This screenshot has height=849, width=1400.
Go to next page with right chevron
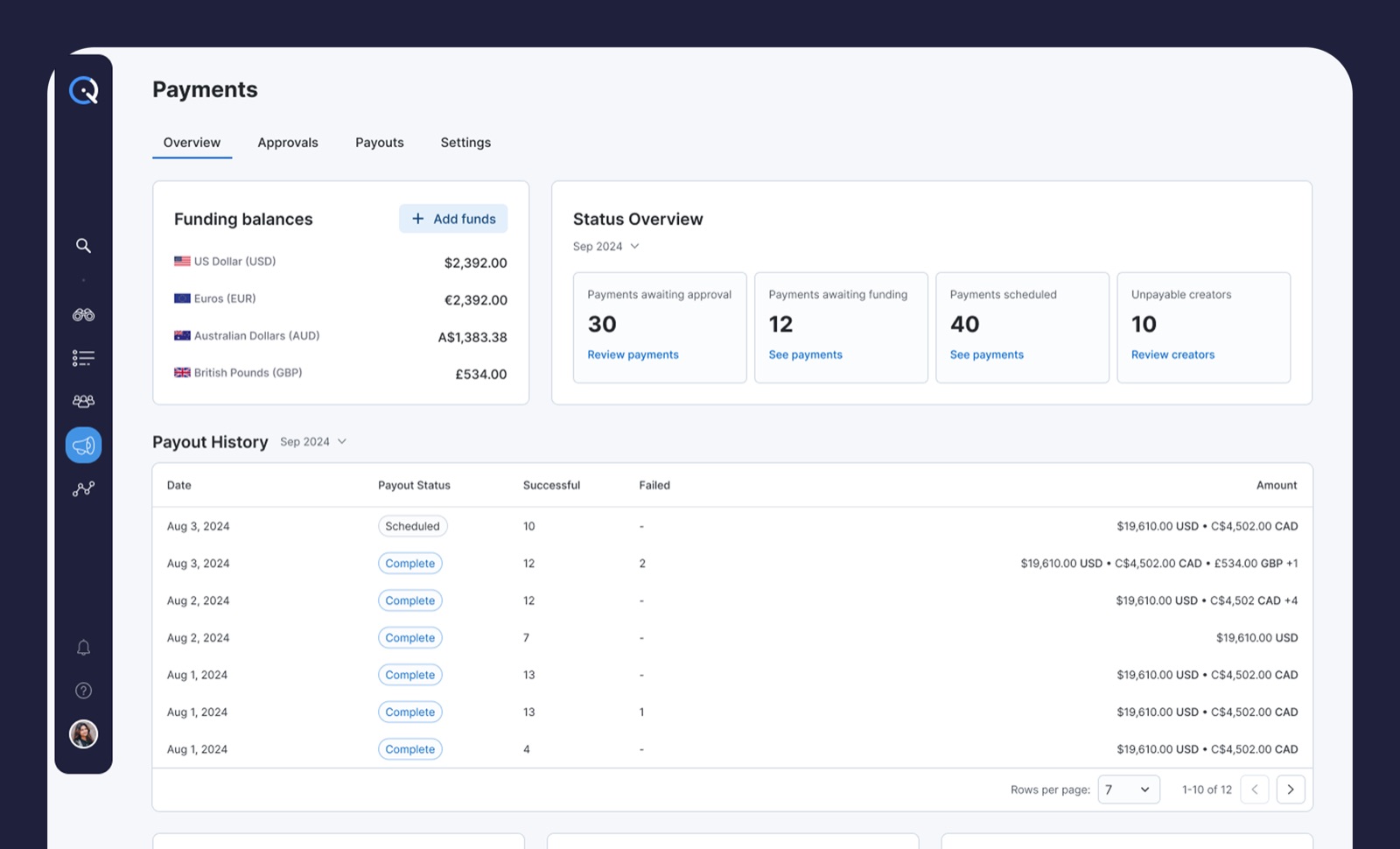click(x=1291, y=789)
